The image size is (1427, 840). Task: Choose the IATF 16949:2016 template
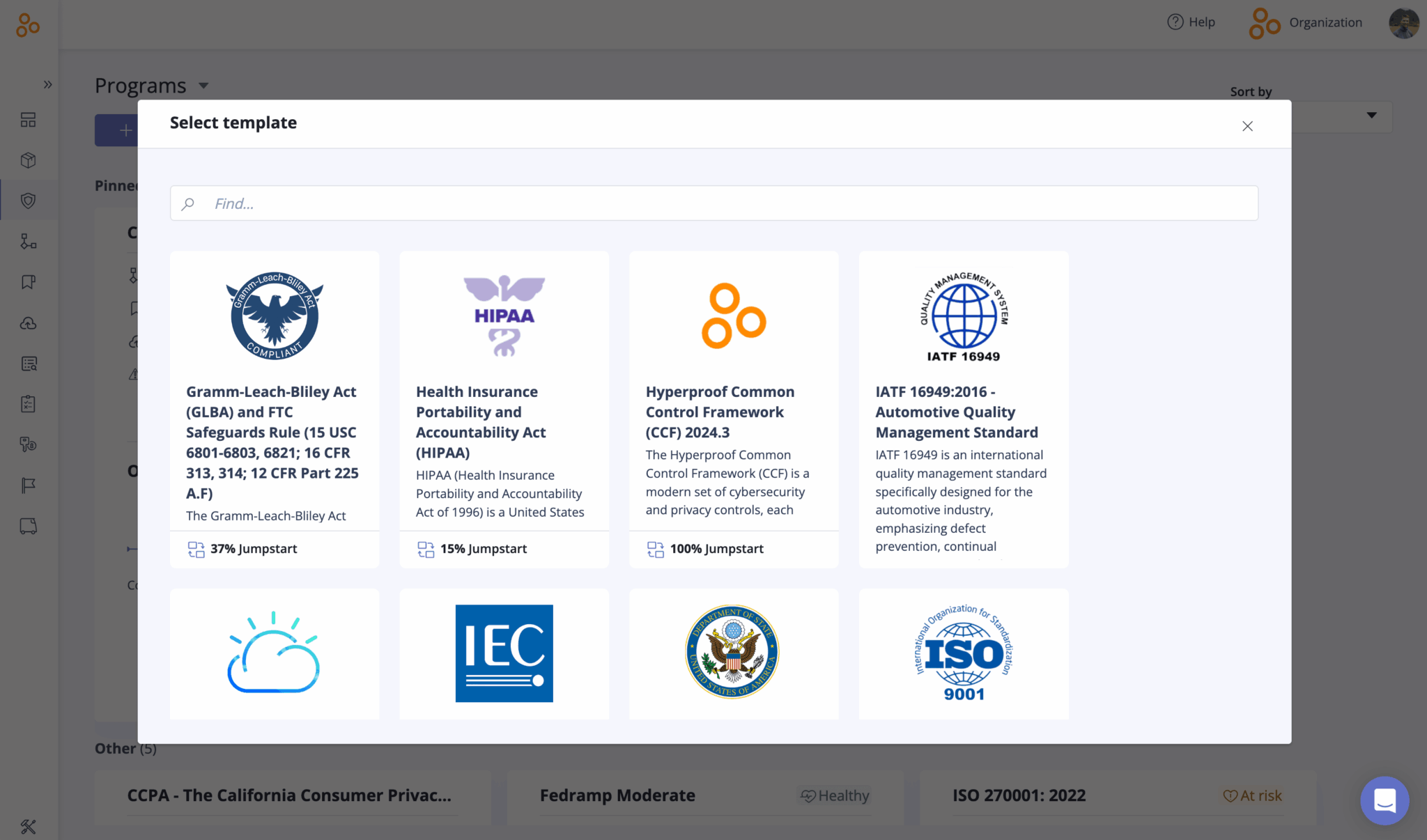tap(964, 409)
